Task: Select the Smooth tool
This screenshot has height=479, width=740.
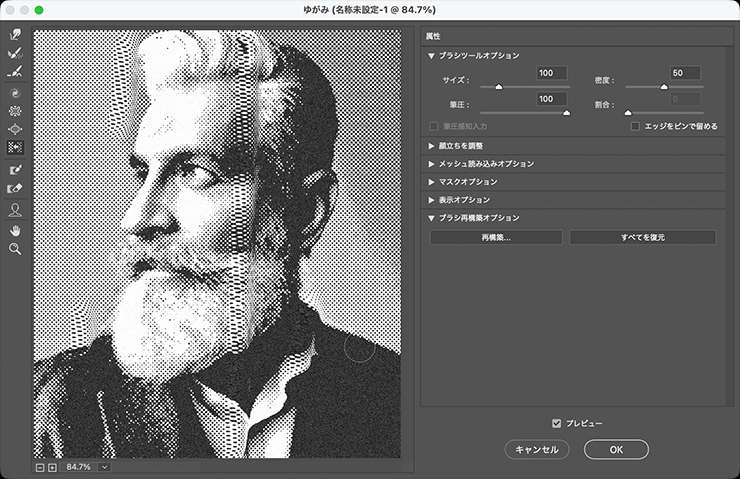Action: pyautogui.click(x=15, y=72)
